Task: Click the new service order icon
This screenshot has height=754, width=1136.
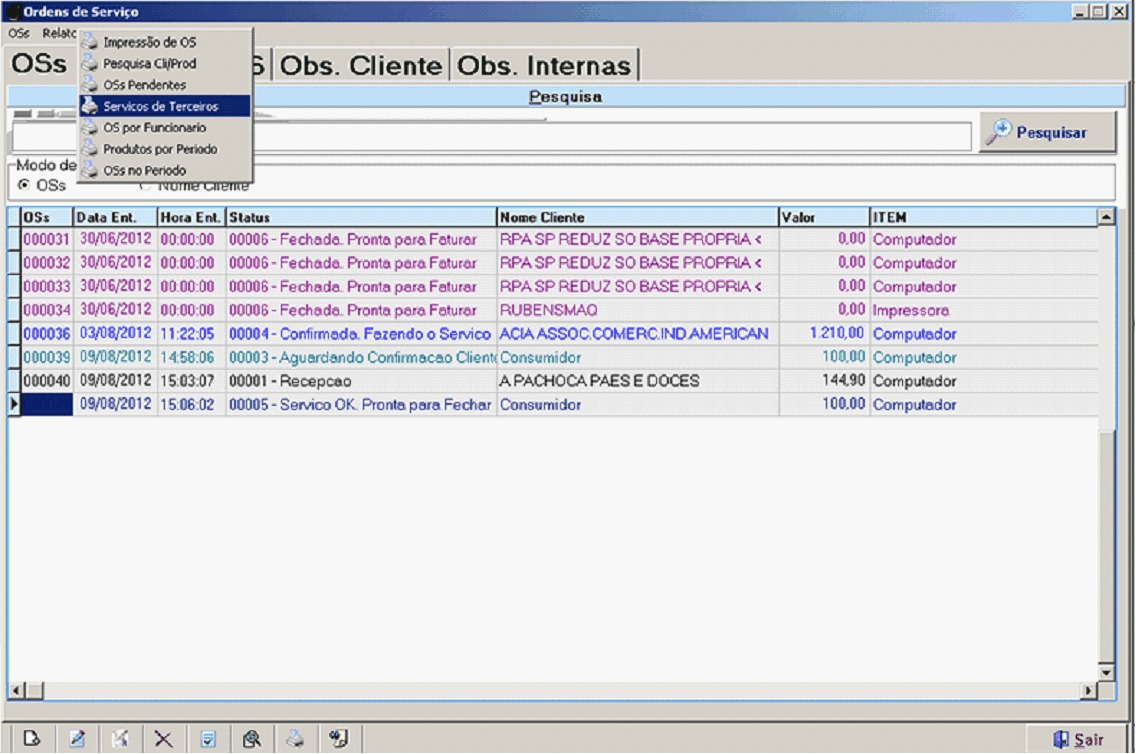Action: pos(32,739)
